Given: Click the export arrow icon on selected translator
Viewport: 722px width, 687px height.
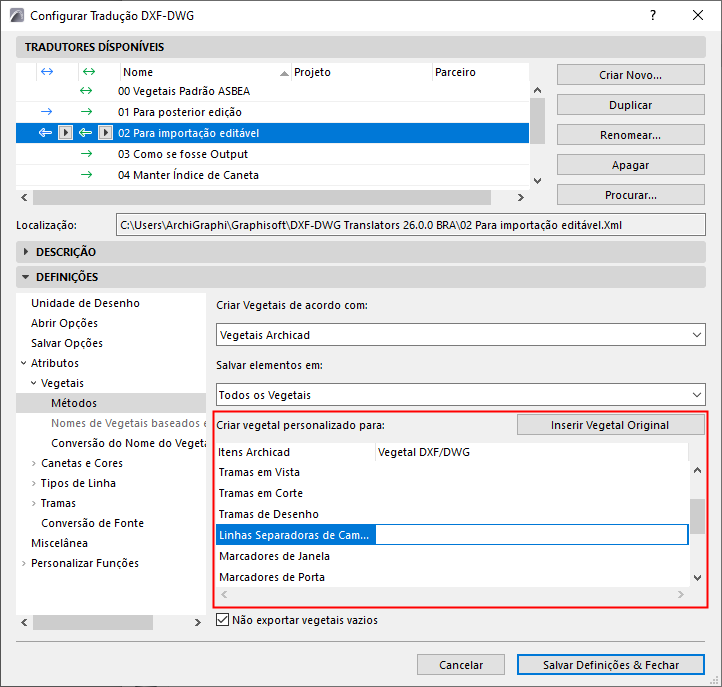Looking at the screenshot, I should (x=86, y=133).
